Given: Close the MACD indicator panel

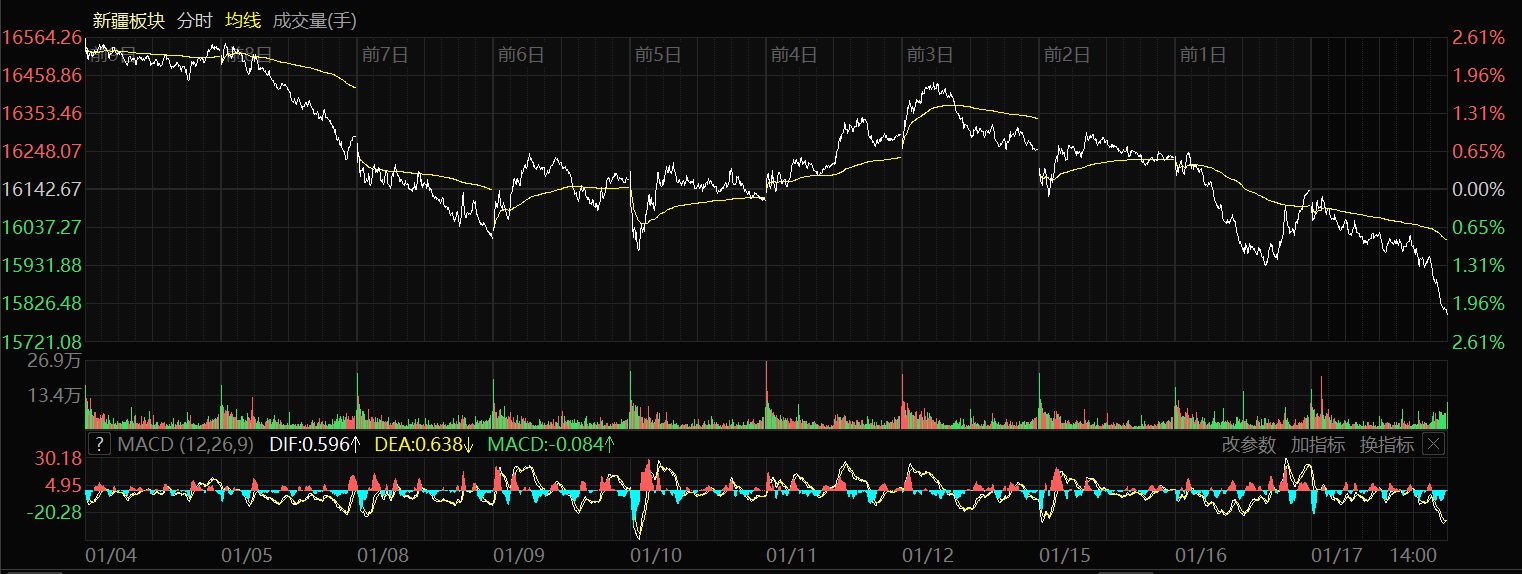Looking at the screenshot, I should coord(1433,445).
